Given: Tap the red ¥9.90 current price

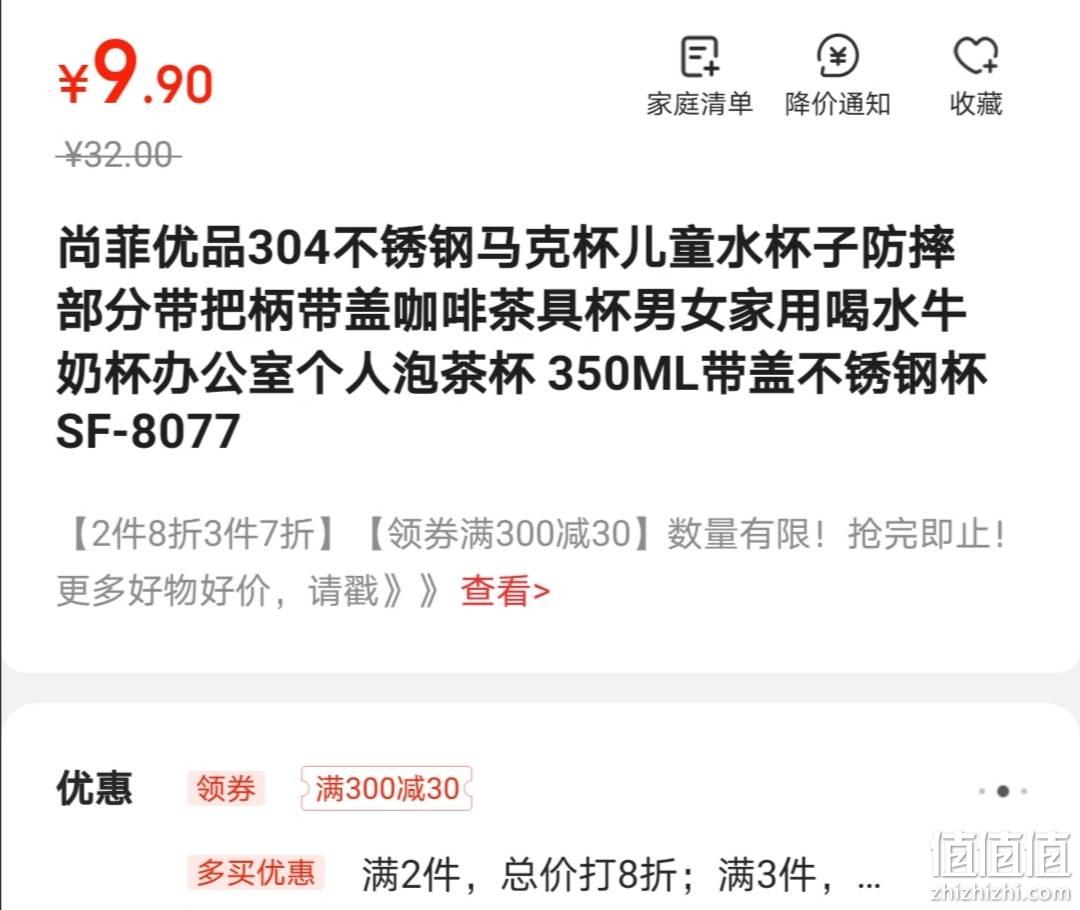Looking at the screenshot, I should coord(136,73).
